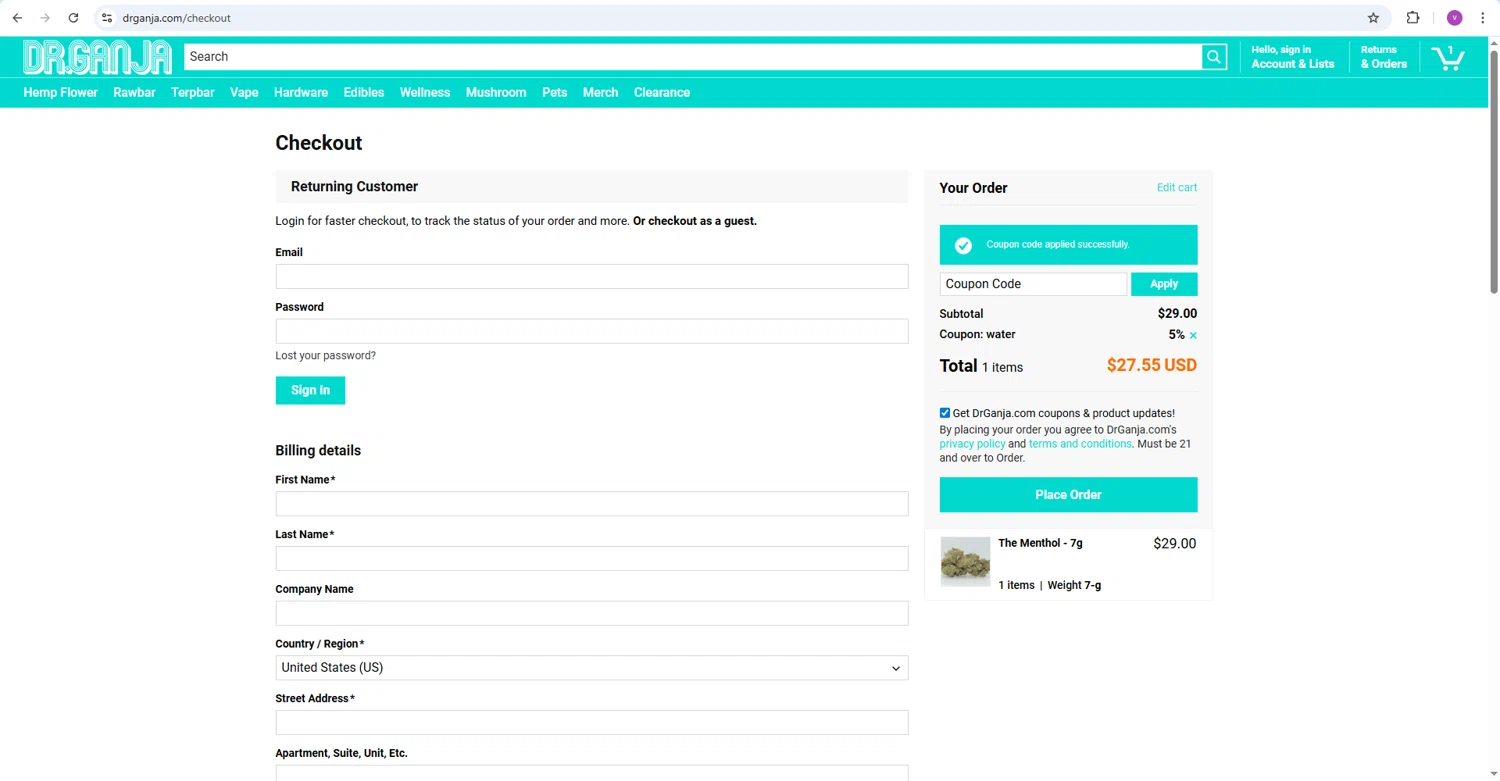Reload the checkout page
This screenshot has width=1500, height=781.
tap(73, 18)
